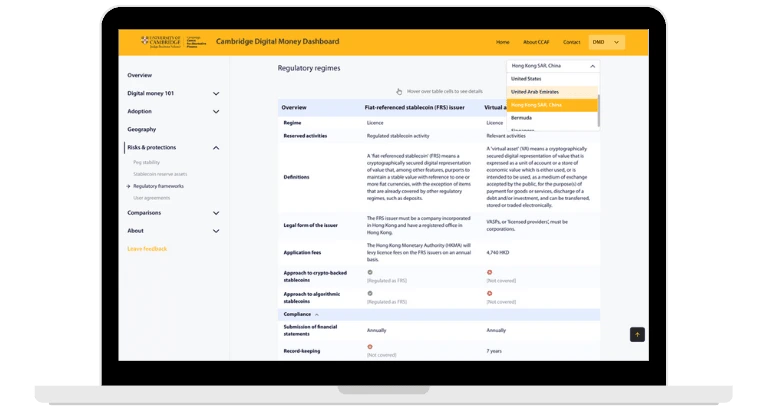Select Hong Kong SAR, China list option
Image resolution: width=767 pixels, height=410 pixels.
tap(552, 105)
